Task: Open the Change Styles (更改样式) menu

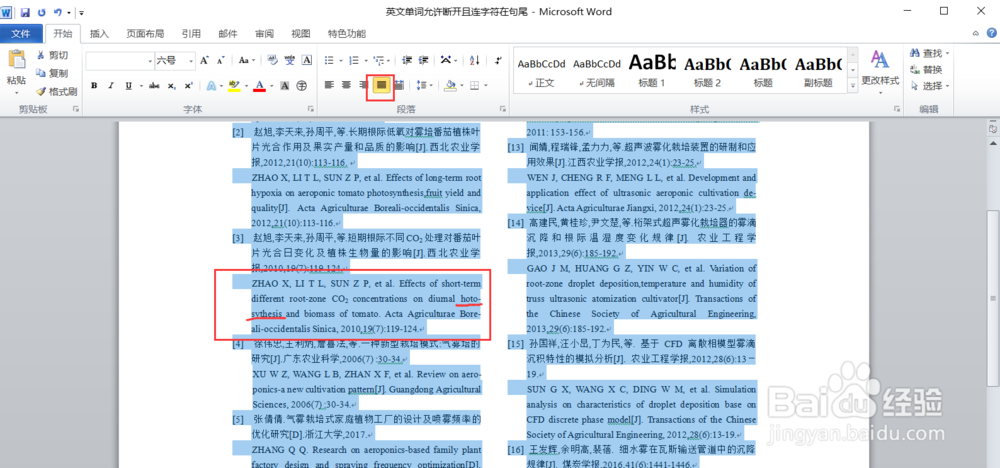Action: point(880,70)
